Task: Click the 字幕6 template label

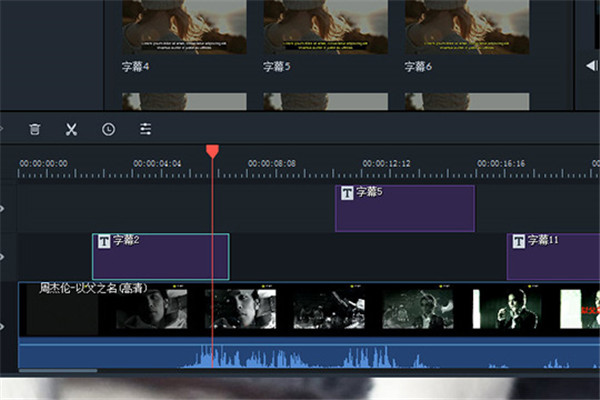Action: click(x=418, y=67)
